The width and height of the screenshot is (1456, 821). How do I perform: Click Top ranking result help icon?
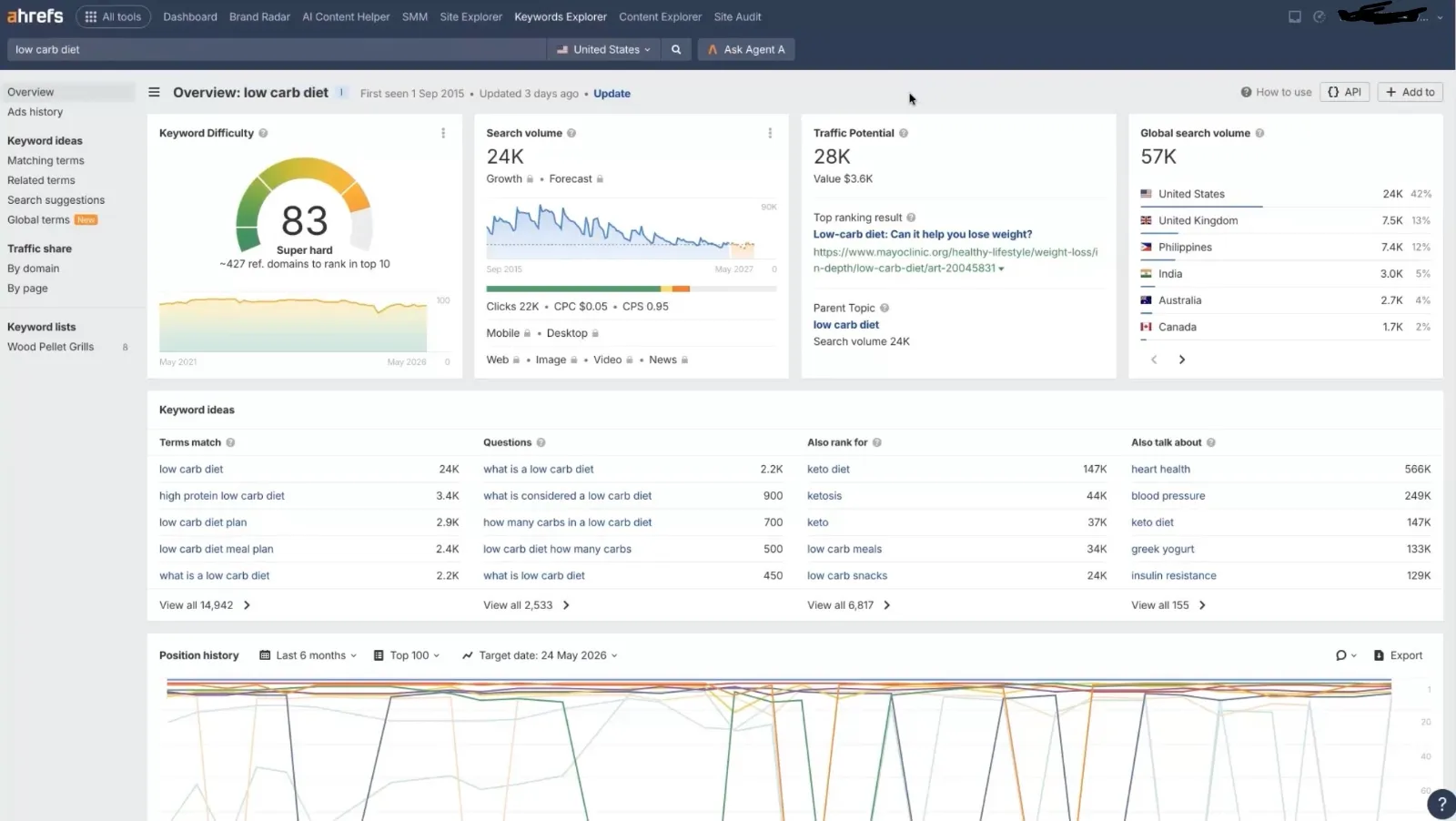pyautogui.click(x=911, y=218)
